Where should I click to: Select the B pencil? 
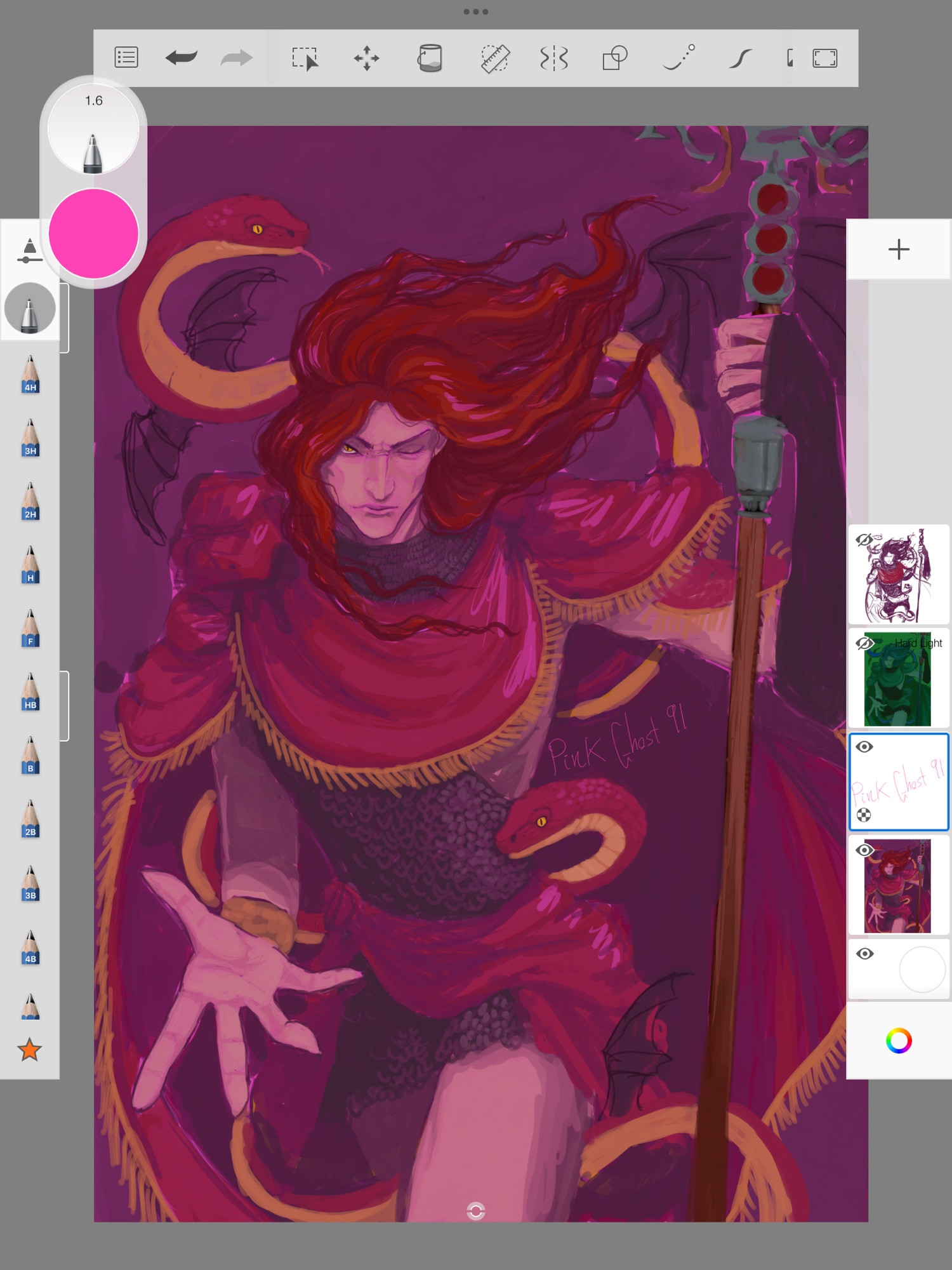[30, 755]
